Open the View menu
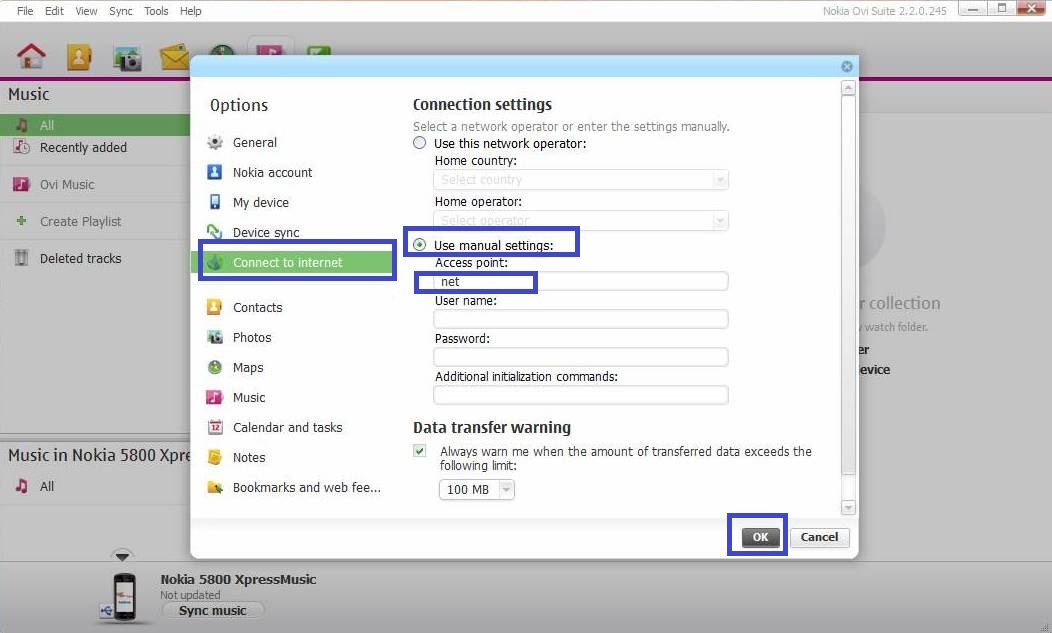 tap(86, 11)
